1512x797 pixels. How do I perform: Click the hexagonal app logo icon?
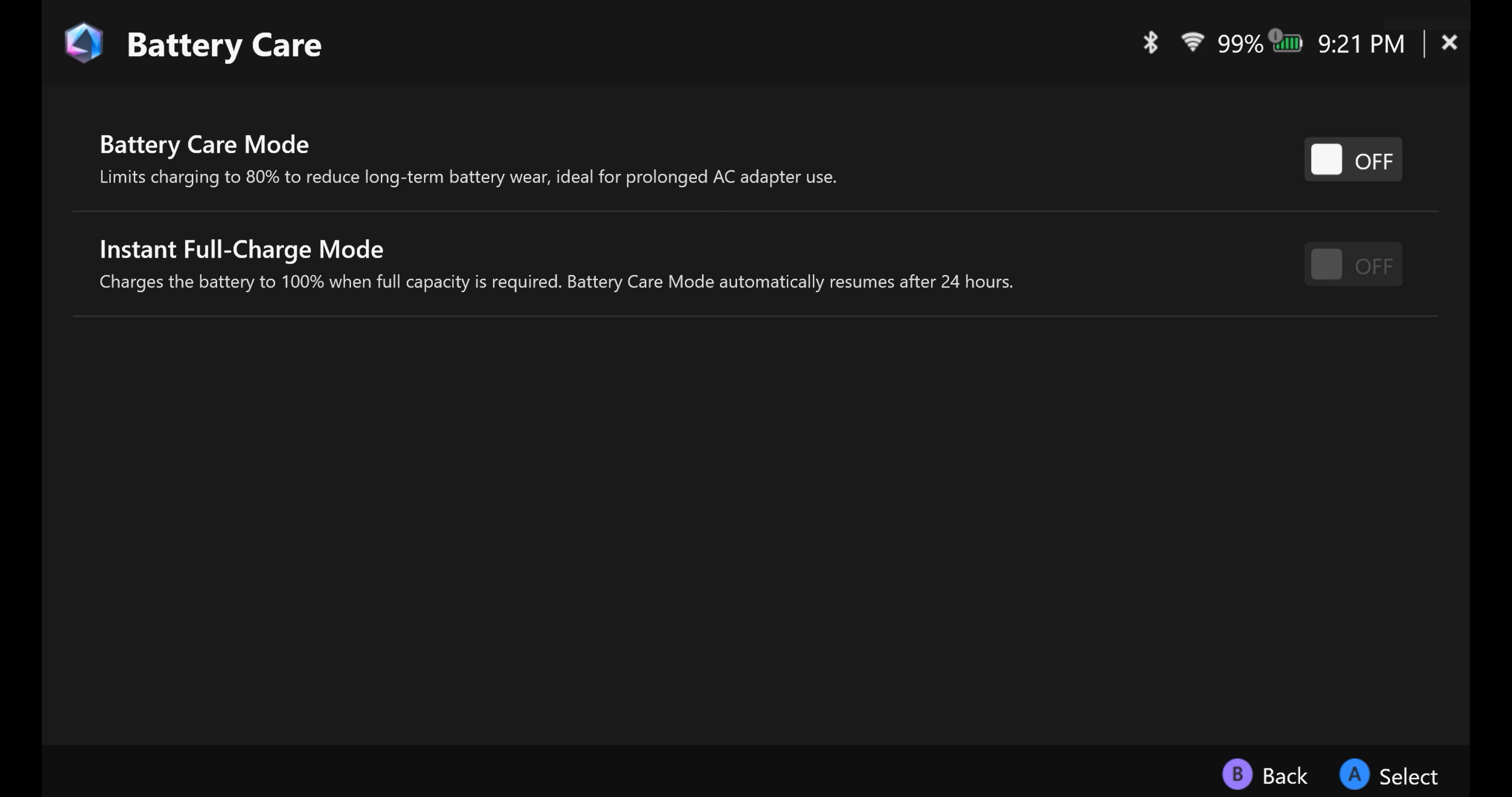coord(84,43)
